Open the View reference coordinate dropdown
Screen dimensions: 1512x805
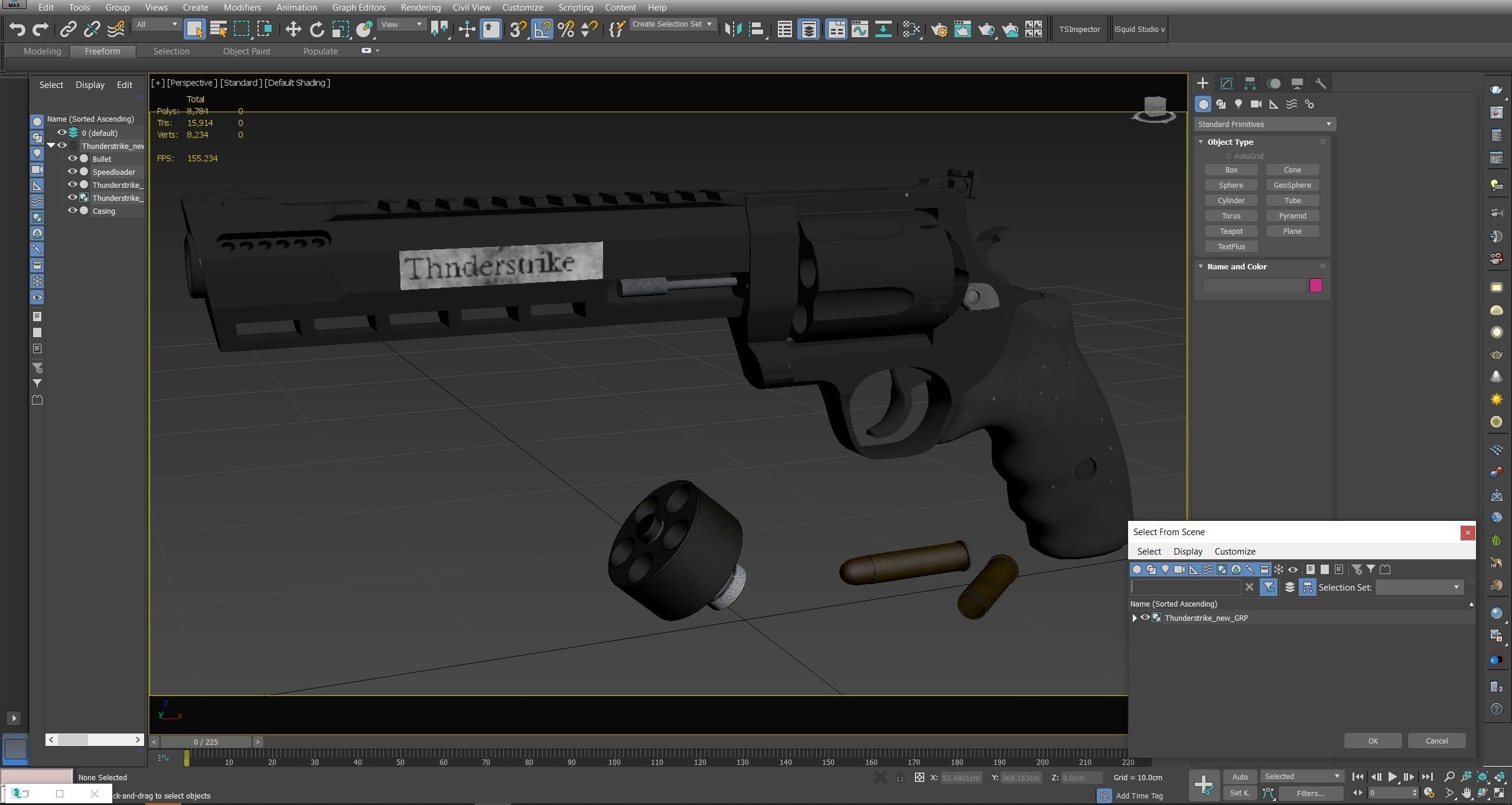click(402, 24)
